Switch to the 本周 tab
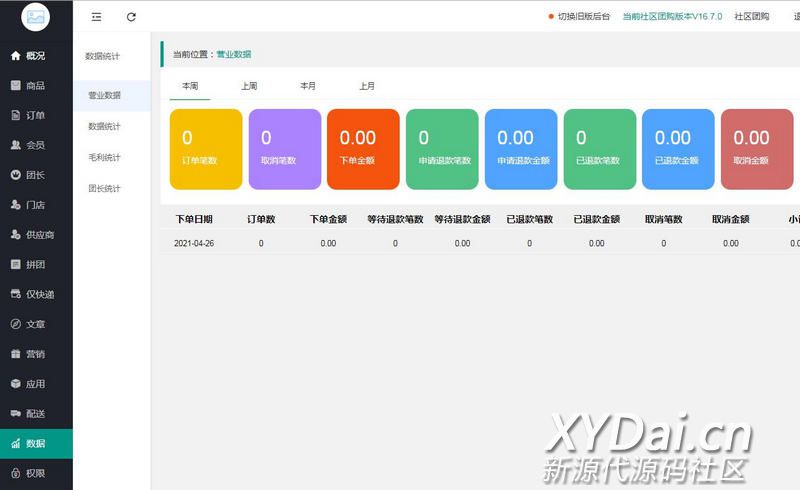This screenshot has height=490, width=800. [x=190, y=86]
